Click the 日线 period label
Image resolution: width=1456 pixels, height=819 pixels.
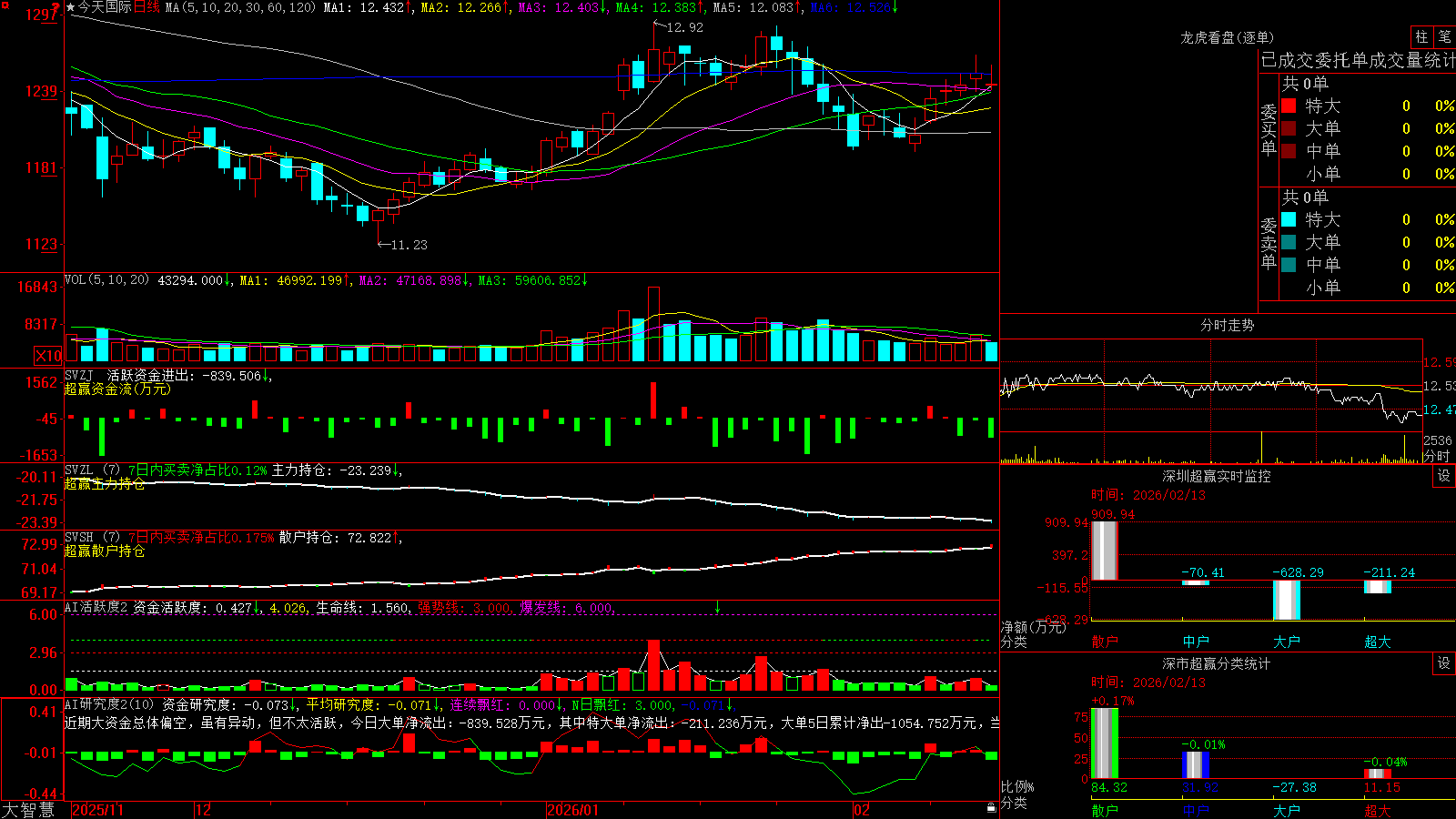click(147, 7)
